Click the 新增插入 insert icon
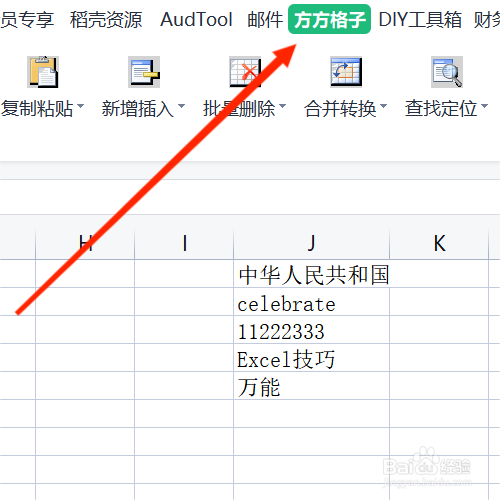500x500 pixels. (144, 72)
